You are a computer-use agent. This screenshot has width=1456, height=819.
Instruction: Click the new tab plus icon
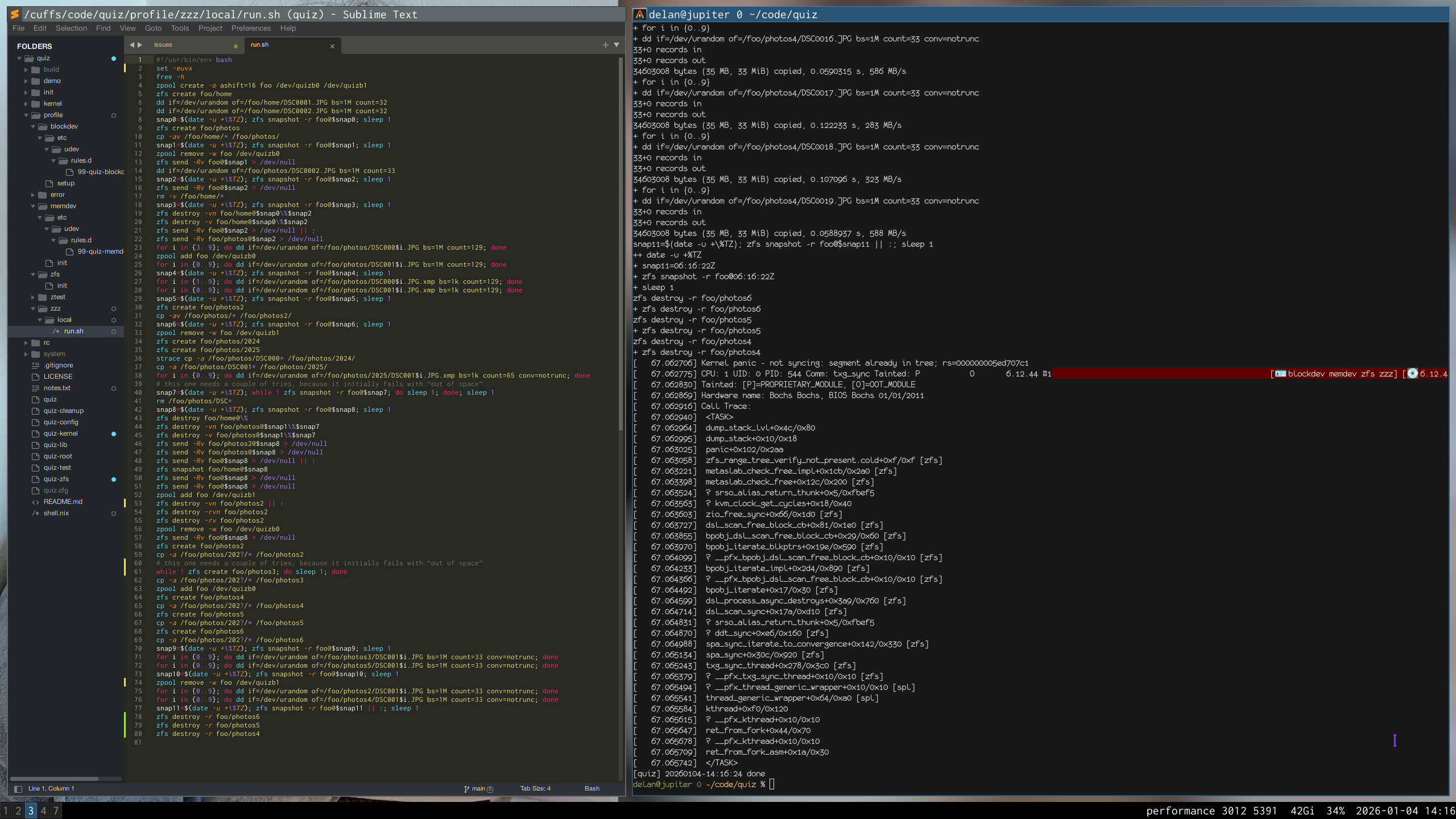[605, 45]
